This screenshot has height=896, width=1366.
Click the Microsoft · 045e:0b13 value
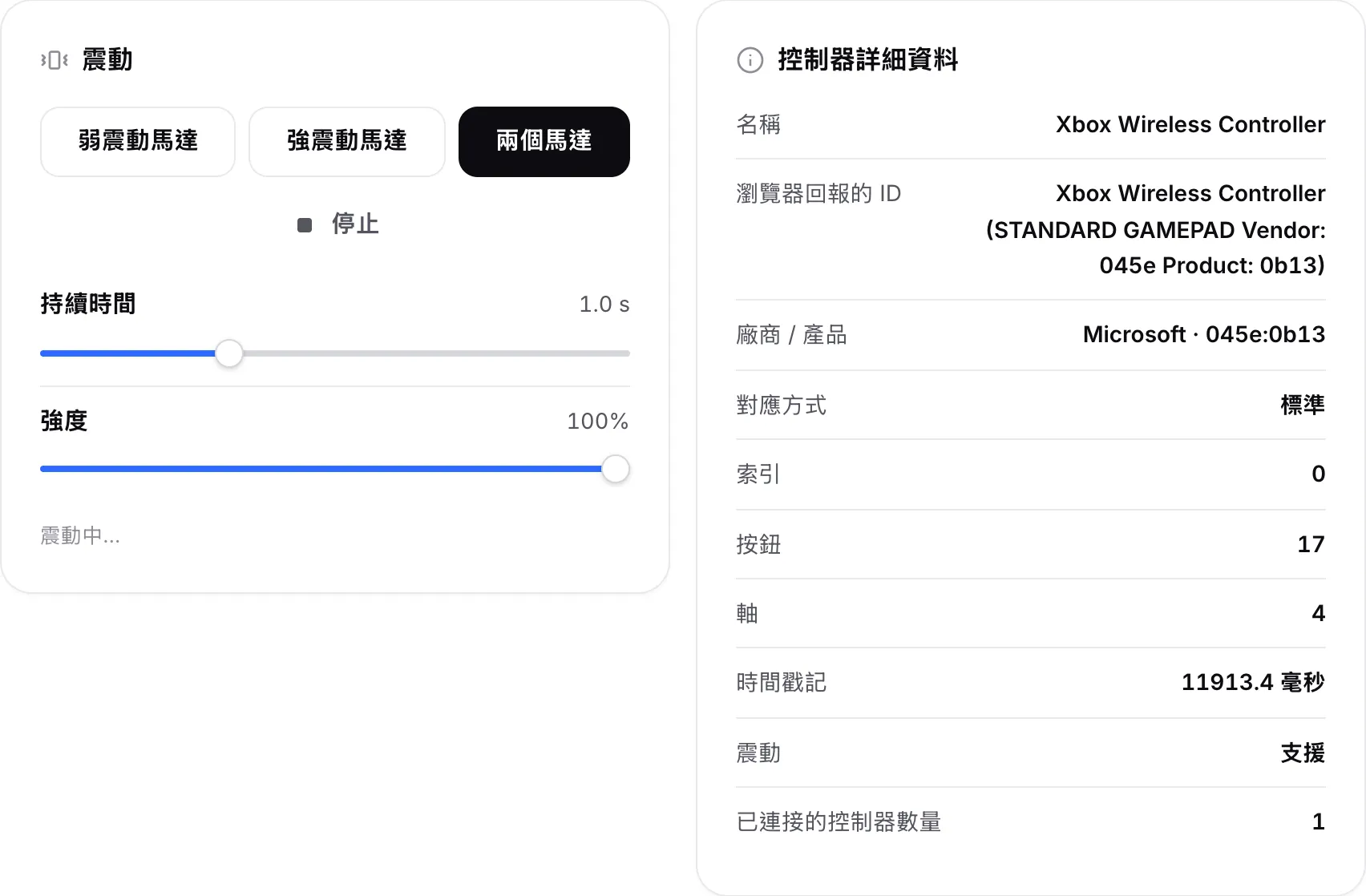tap(1204, 335)
